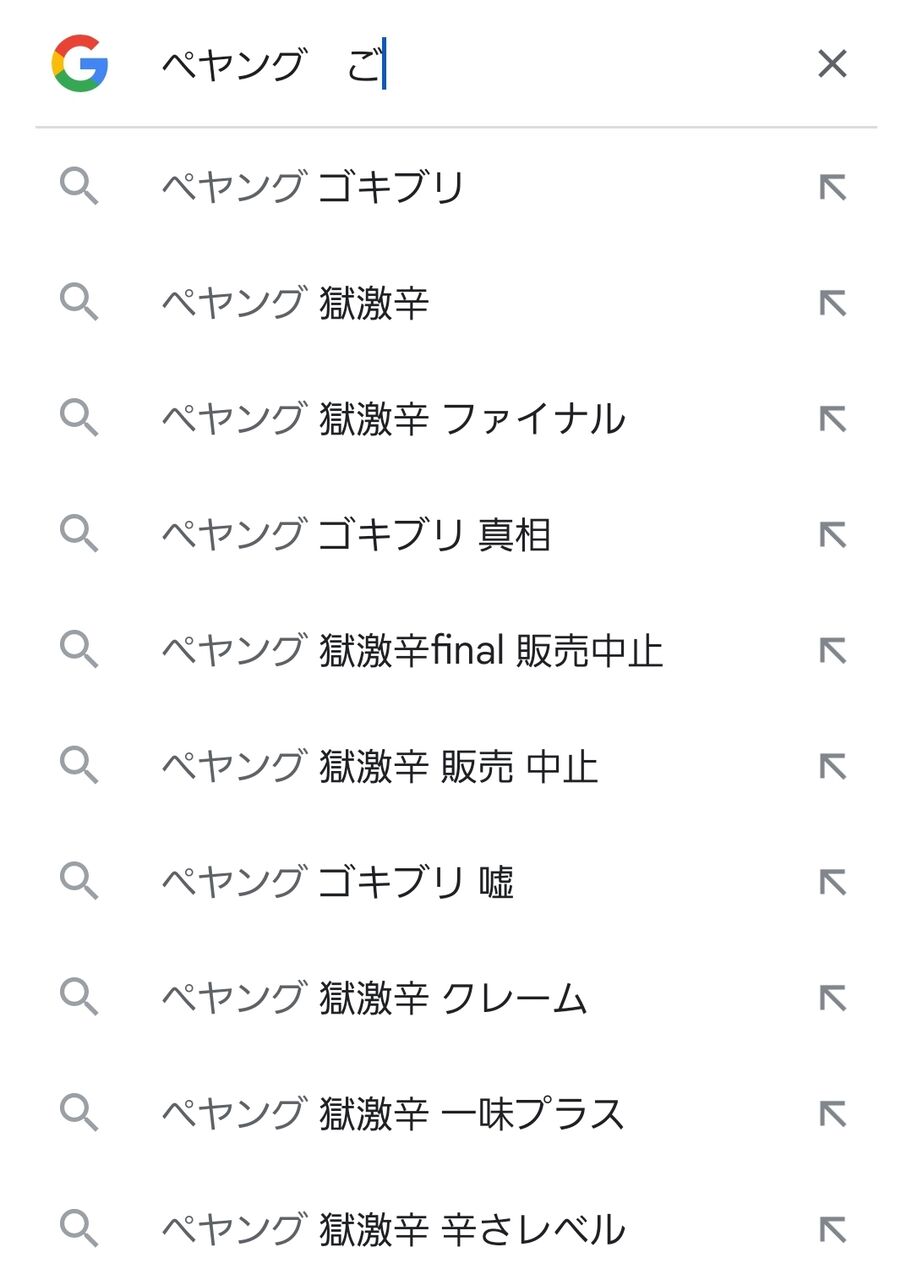This screenshot has width=912, height=1280.
Task: Pick the suggestion ペヤング ゴキブリ 嘘
Action: 337,883
